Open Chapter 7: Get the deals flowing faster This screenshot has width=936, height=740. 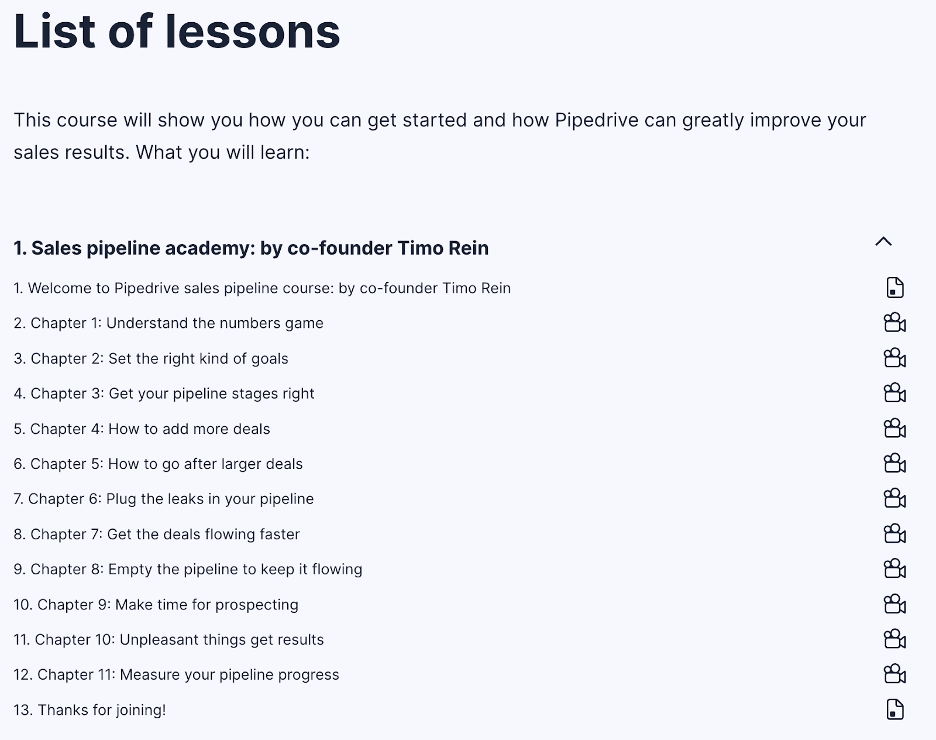(x=156, y=534)
